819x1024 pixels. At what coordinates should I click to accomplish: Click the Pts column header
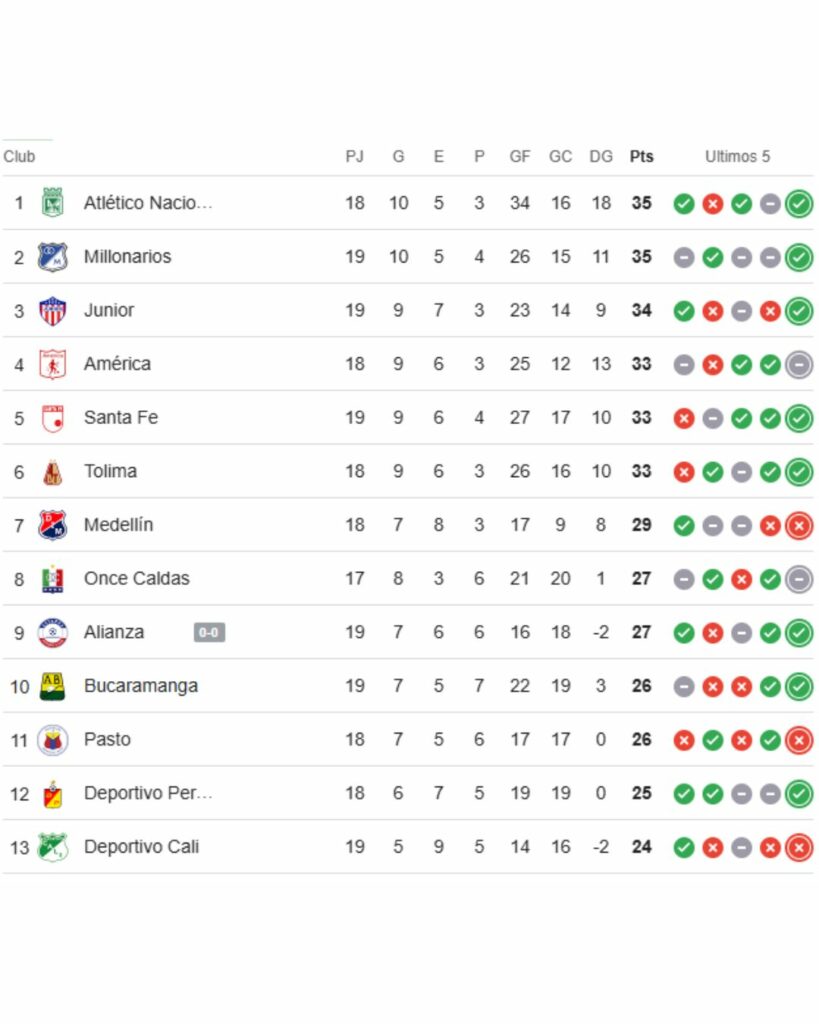coord(641,157)
